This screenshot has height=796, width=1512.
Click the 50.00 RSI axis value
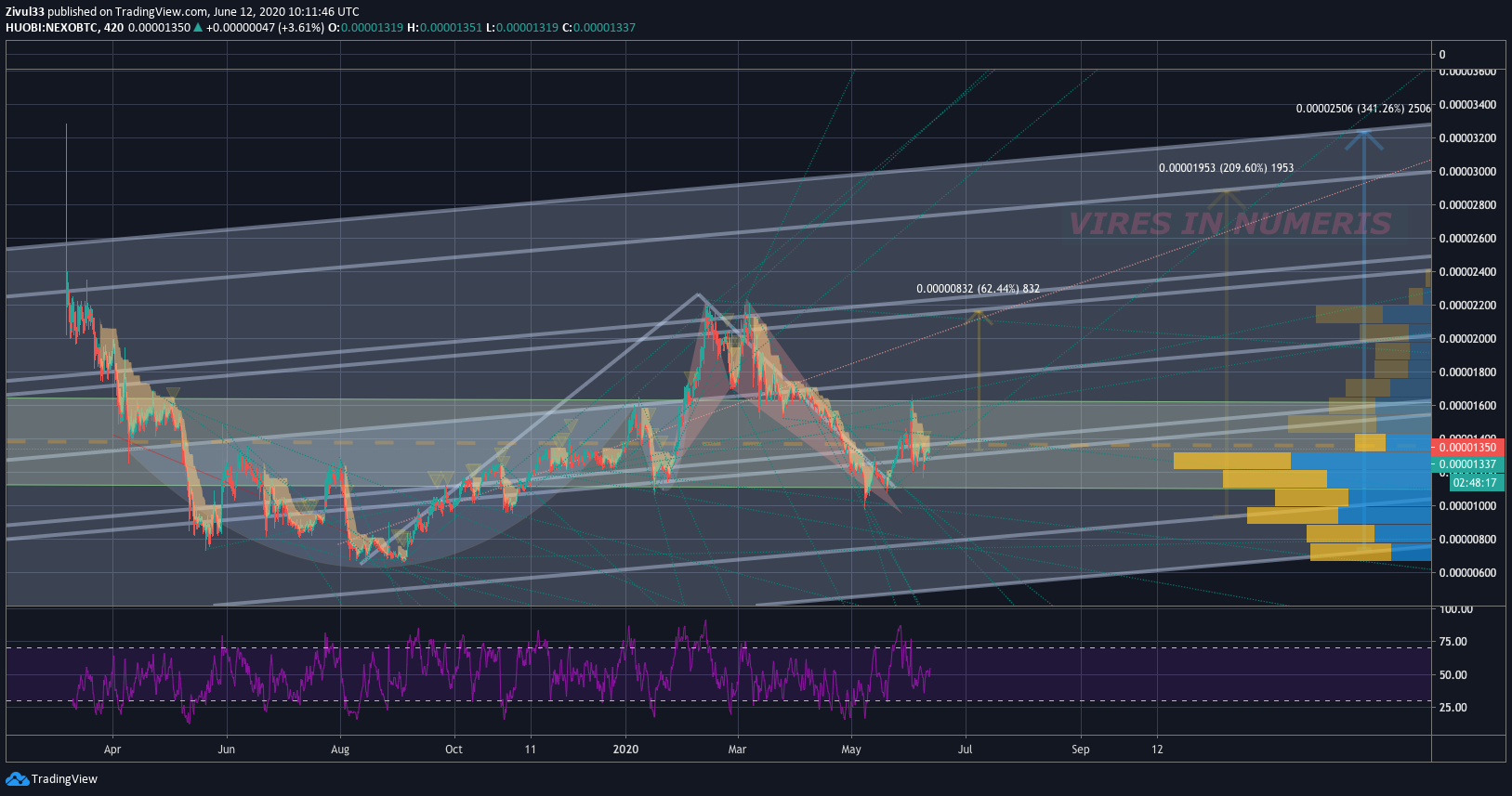(x=1453, y=675)
